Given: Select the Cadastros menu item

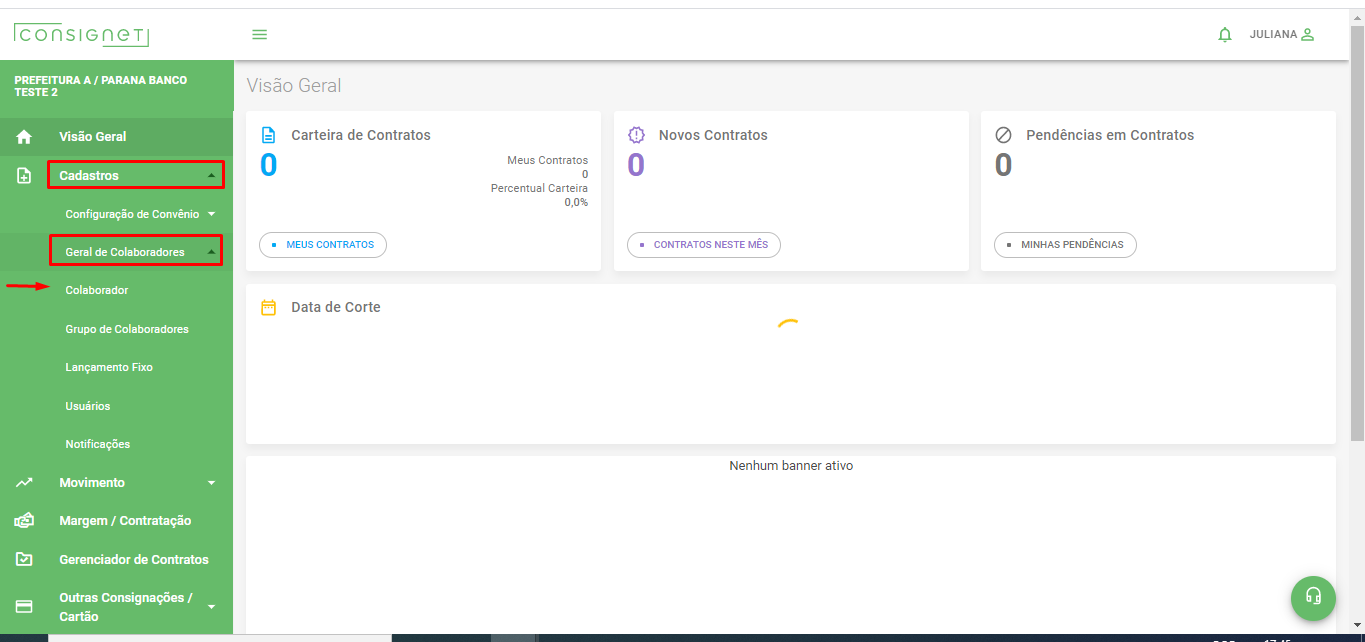Looking at the screenshot, I should pos(89,176).
